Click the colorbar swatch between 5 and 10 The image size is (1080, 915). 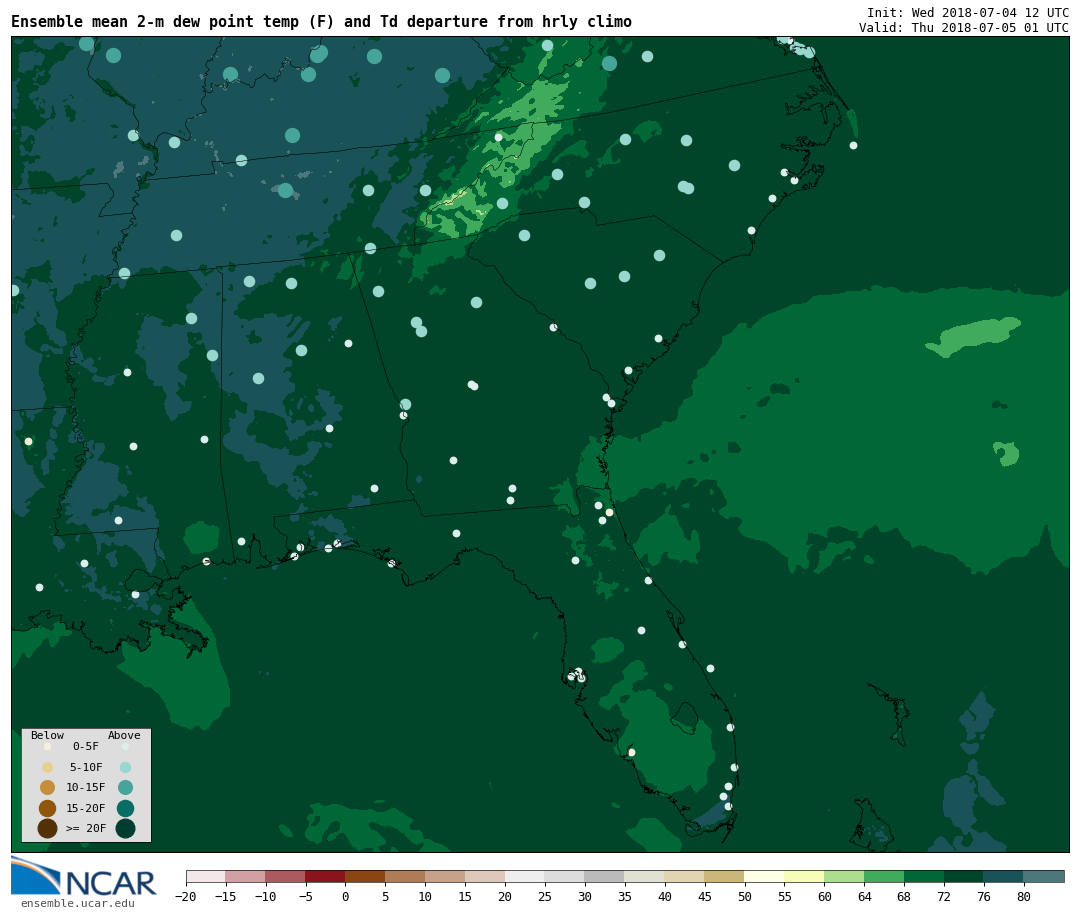coord(406,876)
